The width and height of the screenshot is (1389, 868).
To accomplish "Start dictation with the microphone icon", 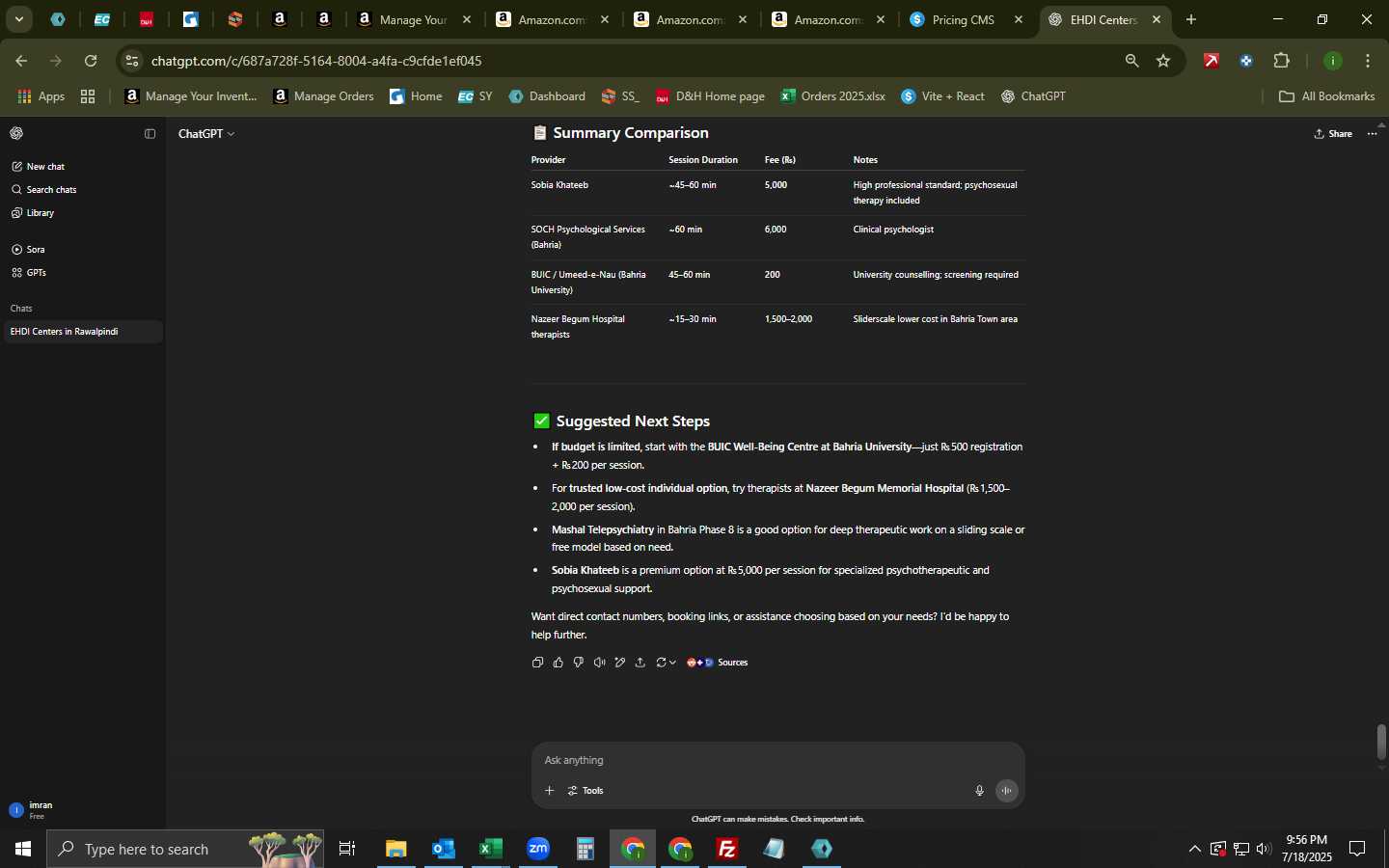I will point(979,791).
